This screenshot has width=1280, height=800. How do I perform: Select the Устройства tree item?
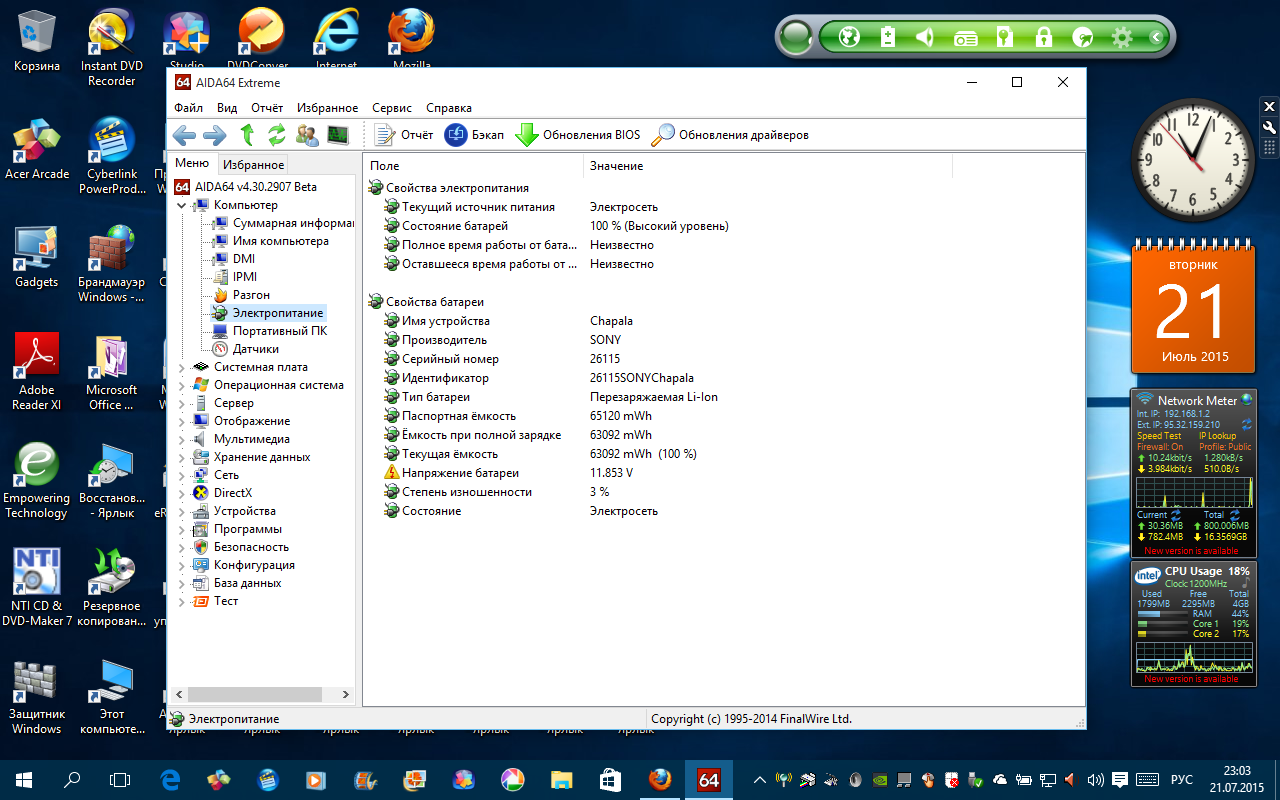pyautogui.click(x=234, y=511)
